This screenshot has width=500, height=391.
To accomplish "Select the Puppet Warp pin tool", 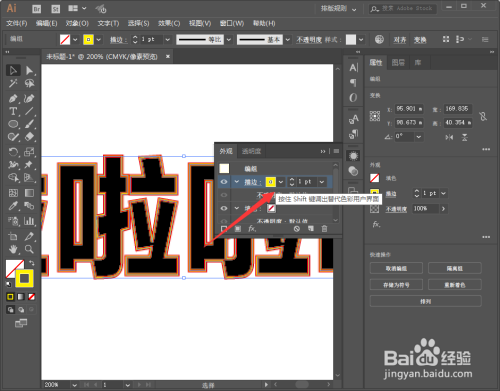I will pyautogui.click(x=29, y=164).
